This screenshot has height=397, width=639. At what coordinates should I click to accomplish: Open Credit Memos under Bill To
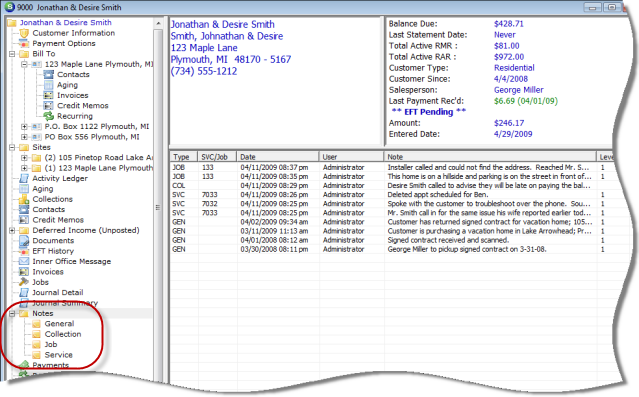click(83, 106)
